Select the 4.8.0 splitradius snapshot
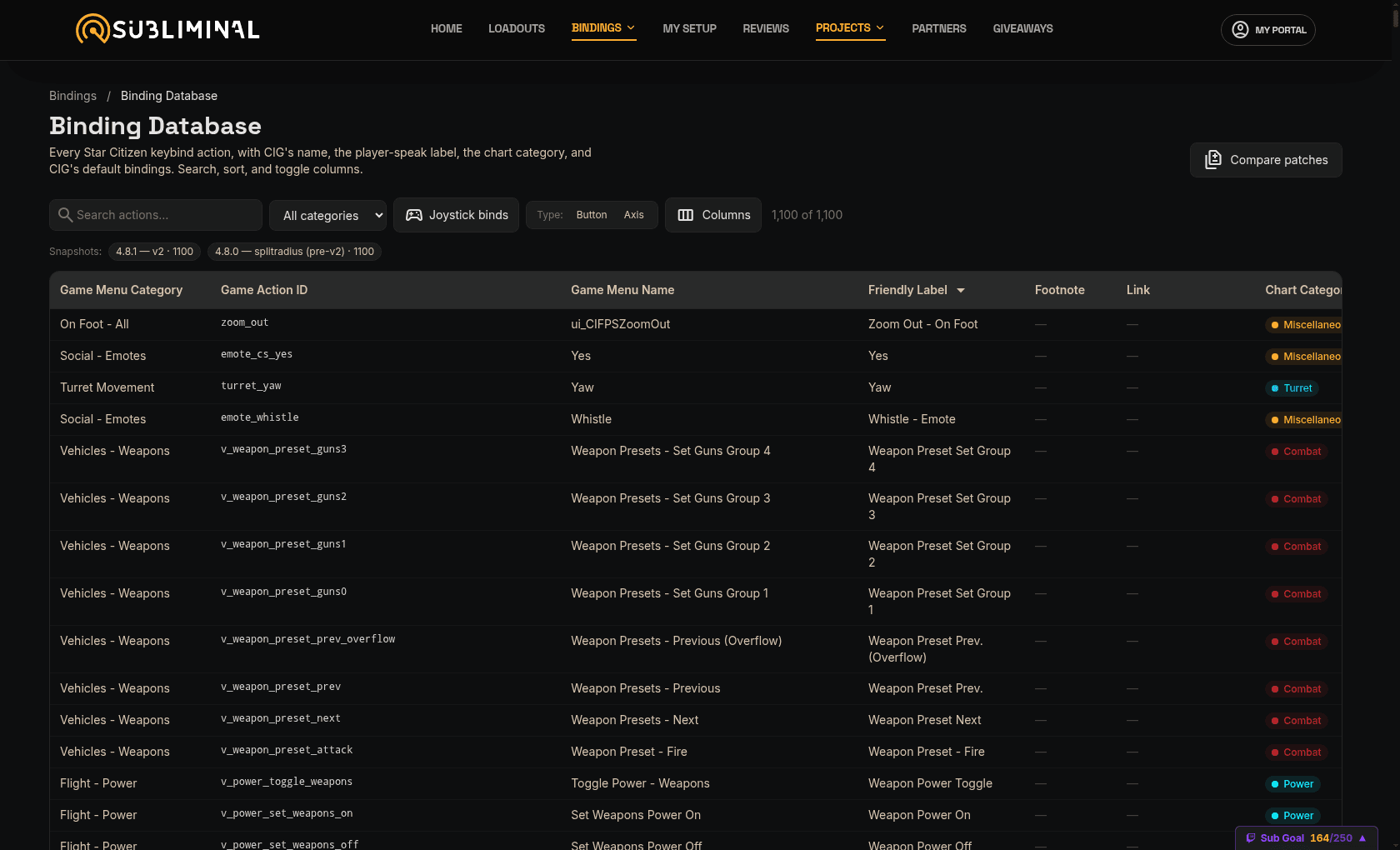The image size is (1400, 850). 294,252
